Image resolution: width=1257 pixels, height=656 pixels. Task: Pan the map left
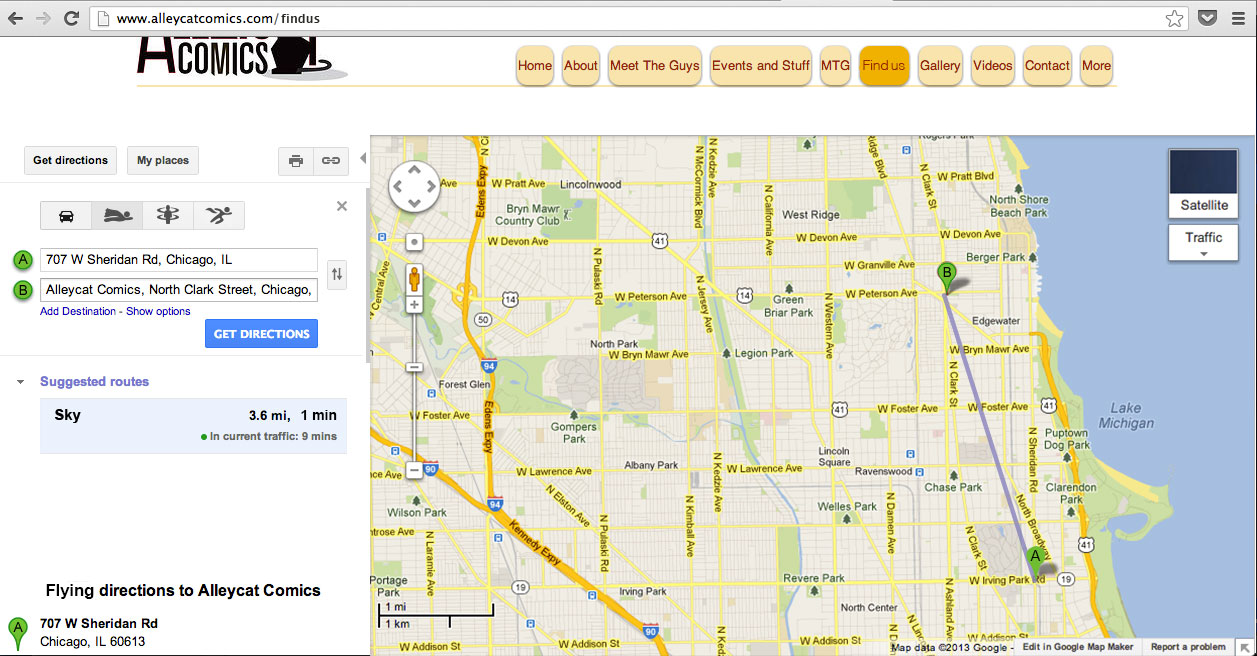(397, 186)
